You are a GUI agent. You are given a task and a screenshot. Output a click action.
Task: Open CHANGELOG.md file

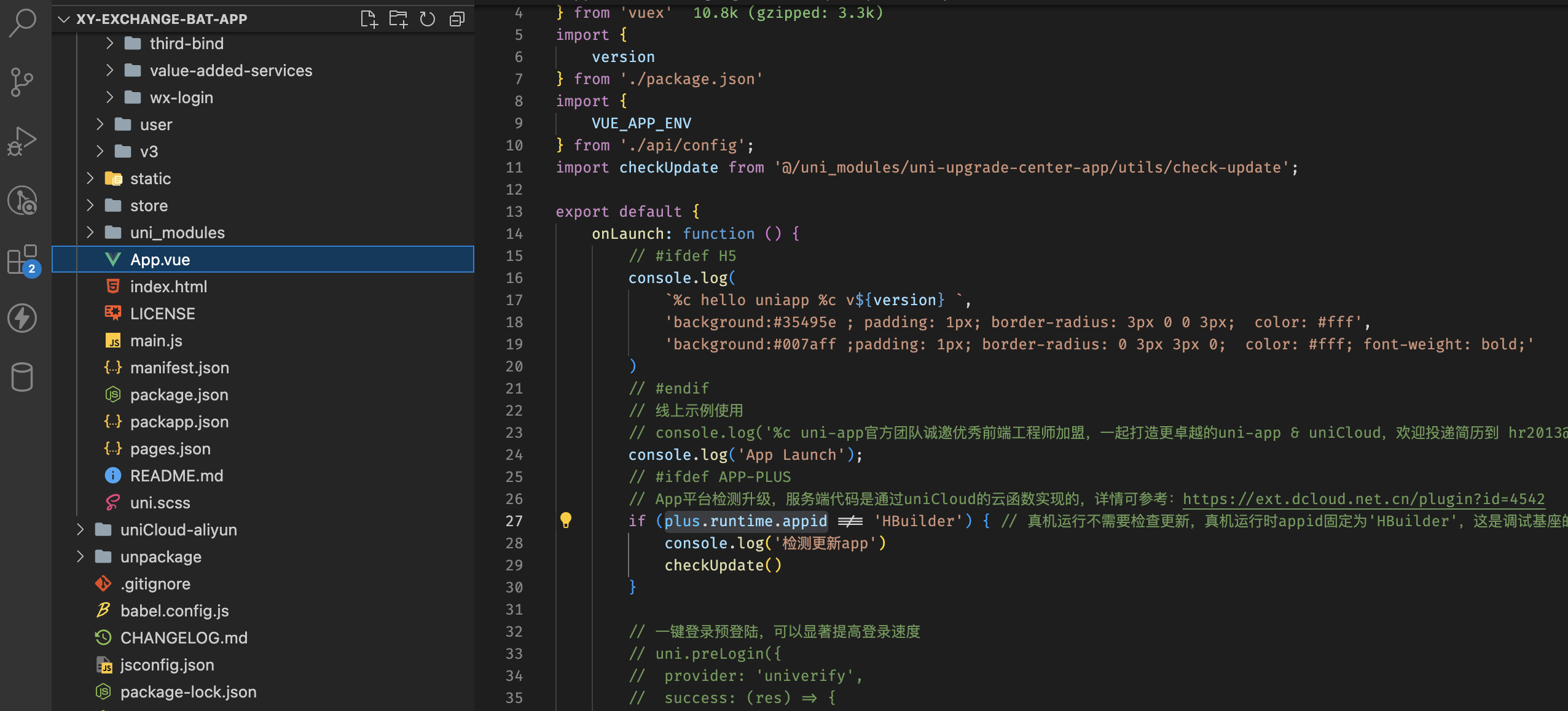coord(263,637)
